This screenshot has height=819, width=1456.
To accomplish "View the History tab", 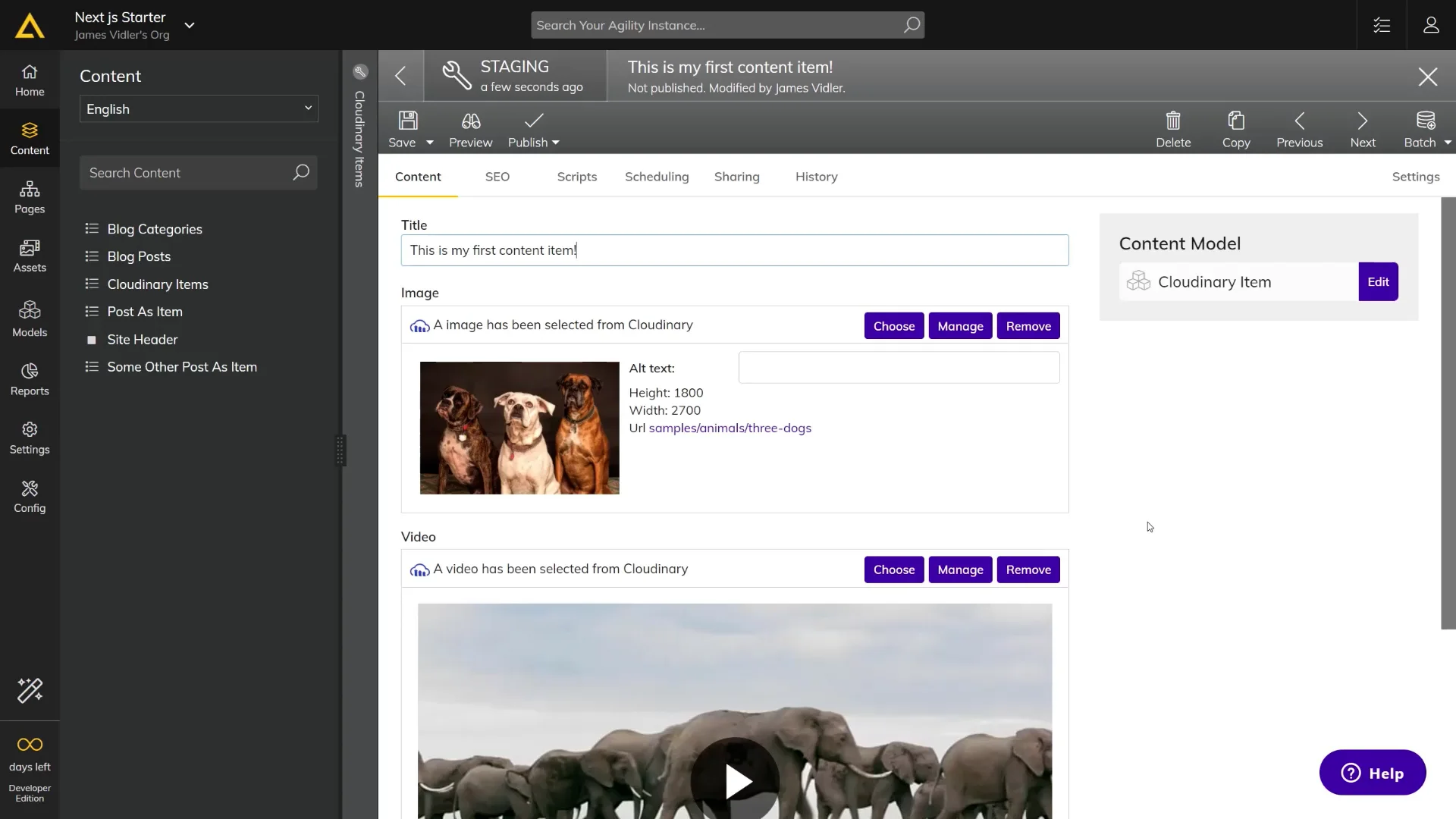I will pos(816,177).
